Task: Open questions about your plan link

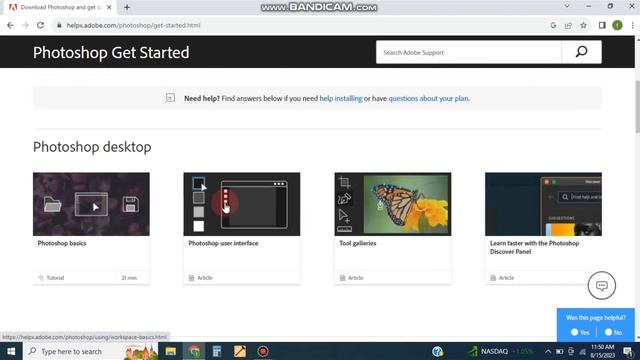Action: point(428,98)
